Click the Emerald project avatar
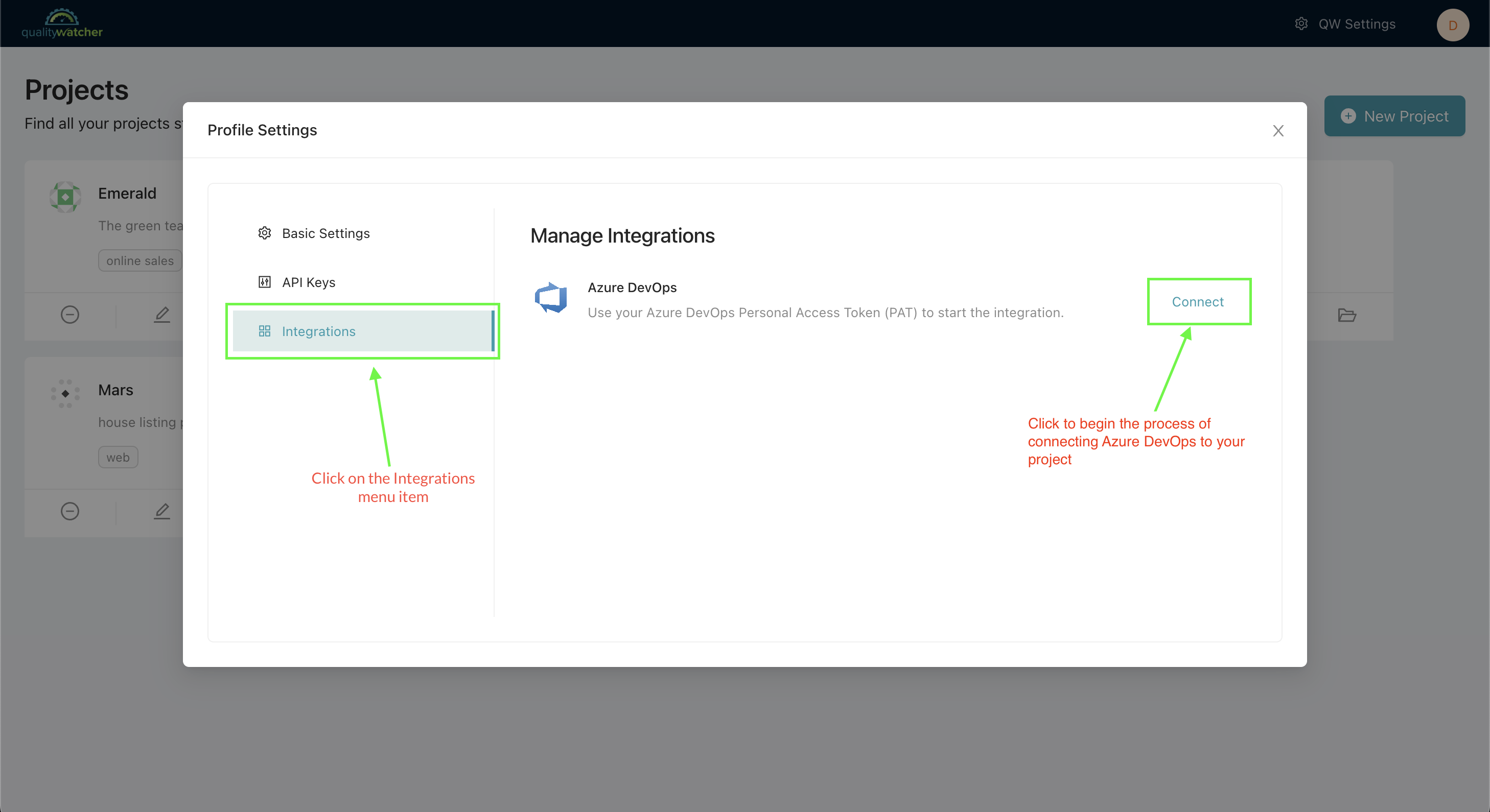 pos(65,197)
